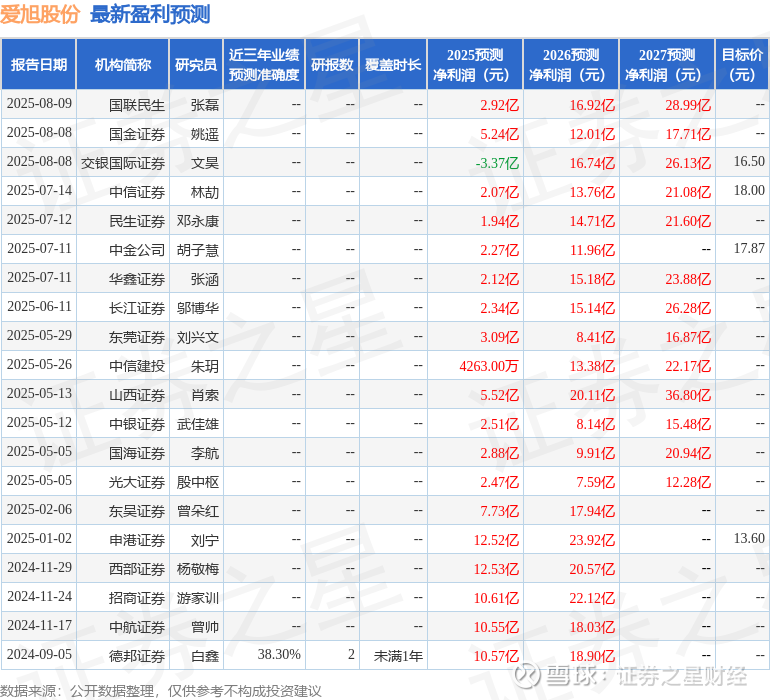Screen dimensions: 770x700
Task: Click researcher 杨敬梅 cell
Action: pyautogui.click(x=198, y=568)
